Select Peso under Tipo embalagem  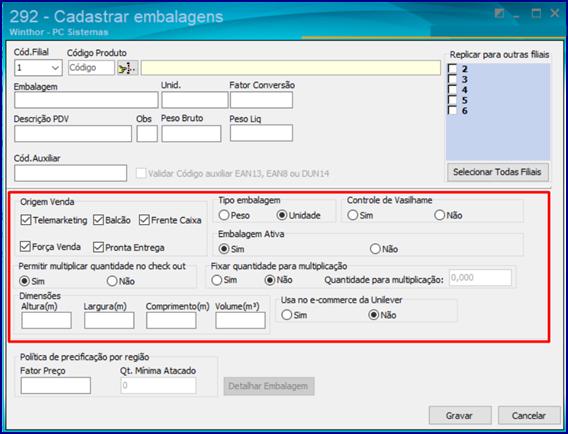[224, 215]
